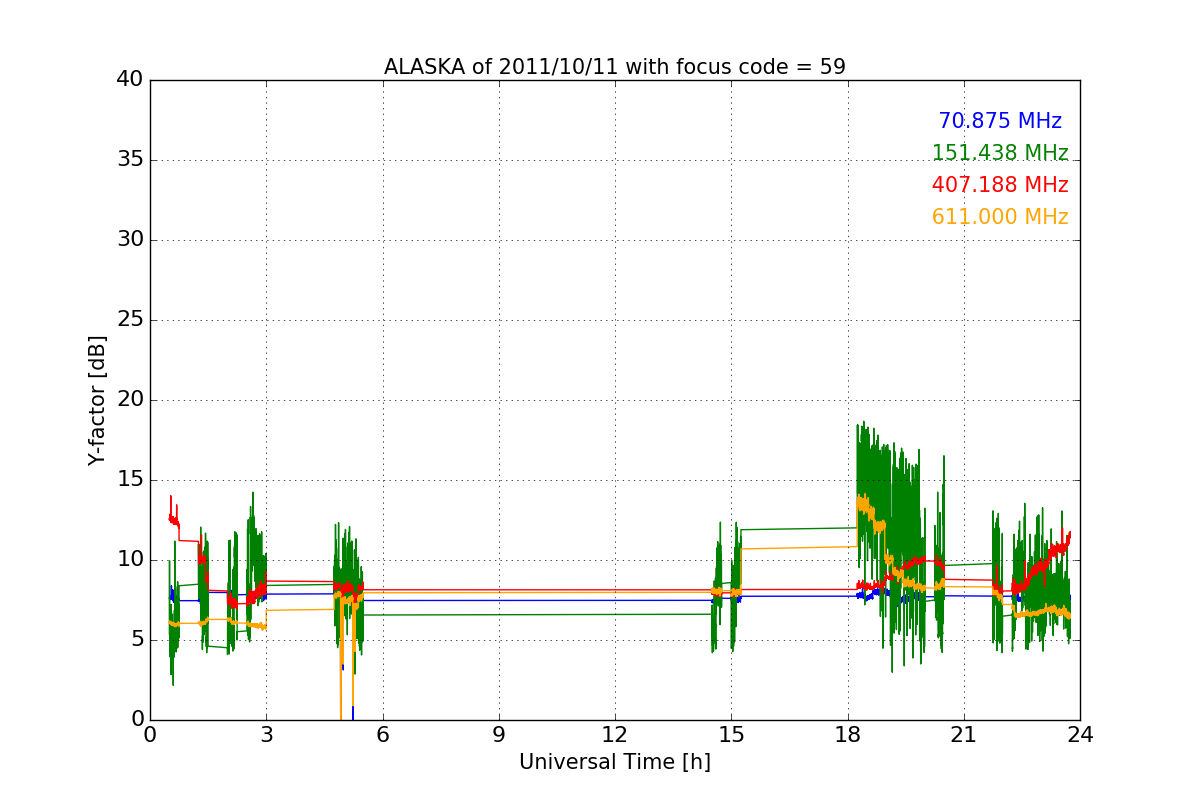1200x800 pixels.
Task: Click x-axis tick label 15
Action: click(x=731, y=735)
